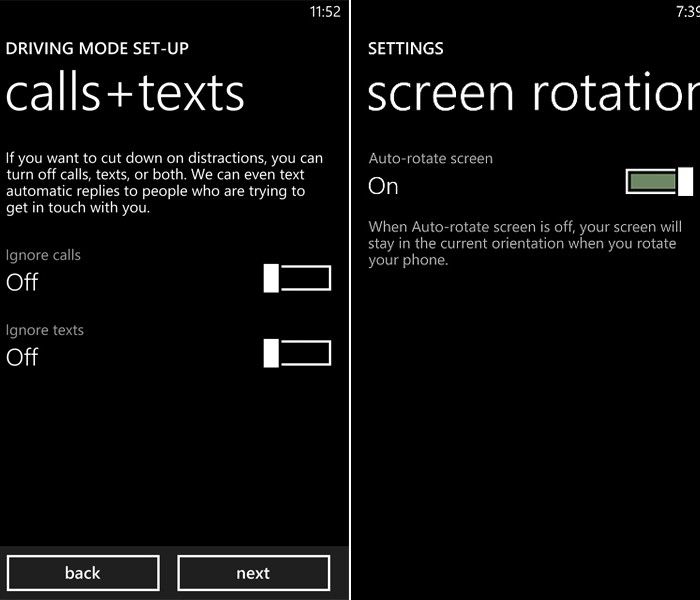Tap the Off status under Ignore calls

click(x=22, y=282)
